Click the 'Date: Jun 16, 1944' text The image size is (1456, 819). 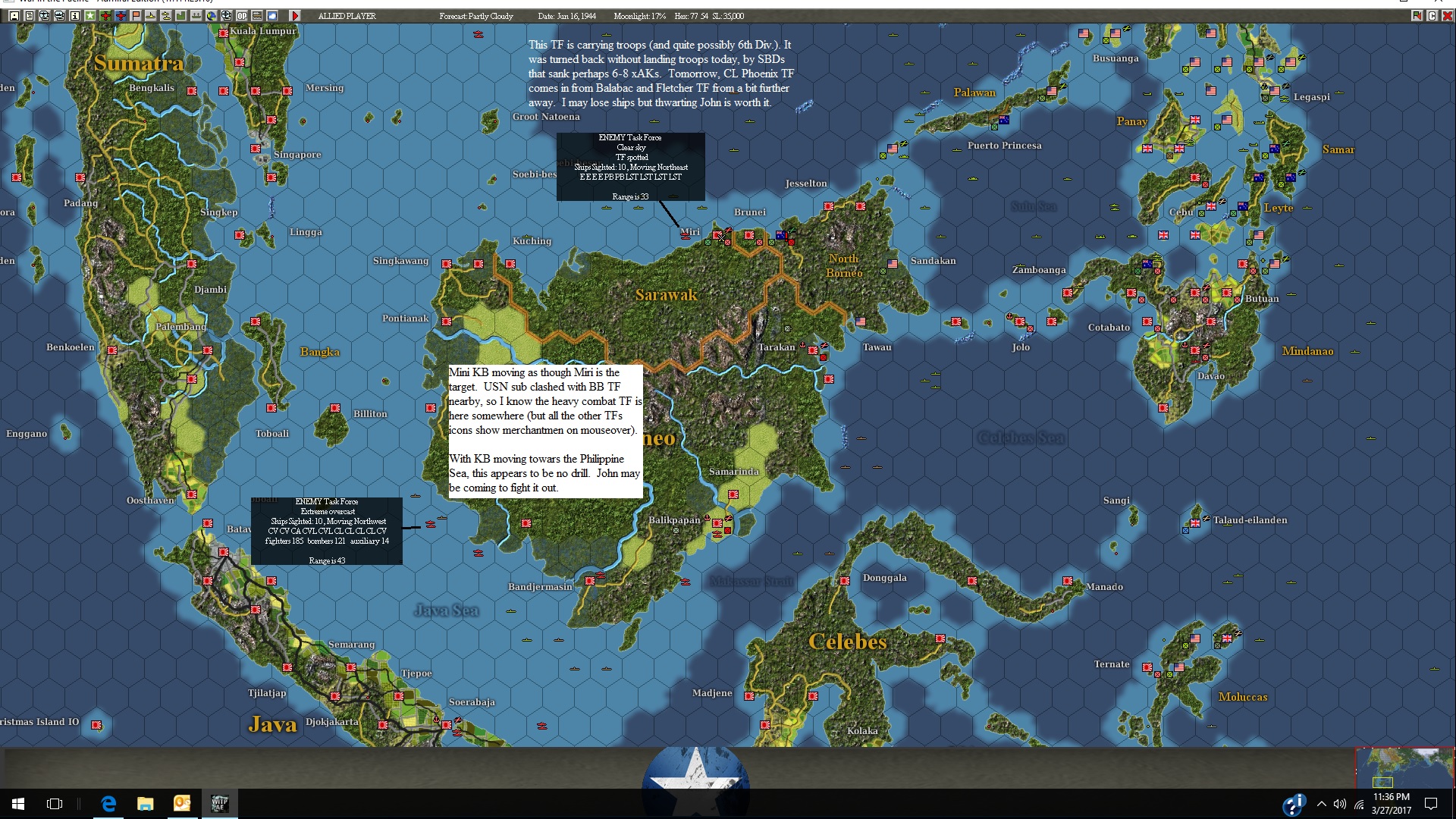(x=567, y=16)
